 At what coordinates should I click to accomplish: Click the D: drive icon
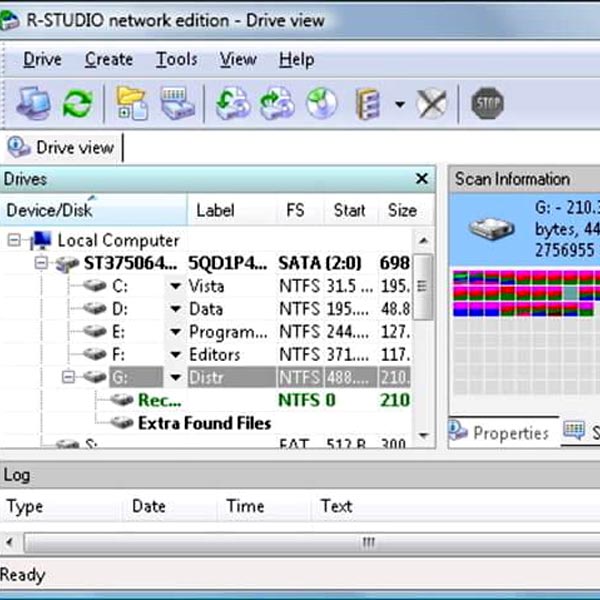(95, 309)
